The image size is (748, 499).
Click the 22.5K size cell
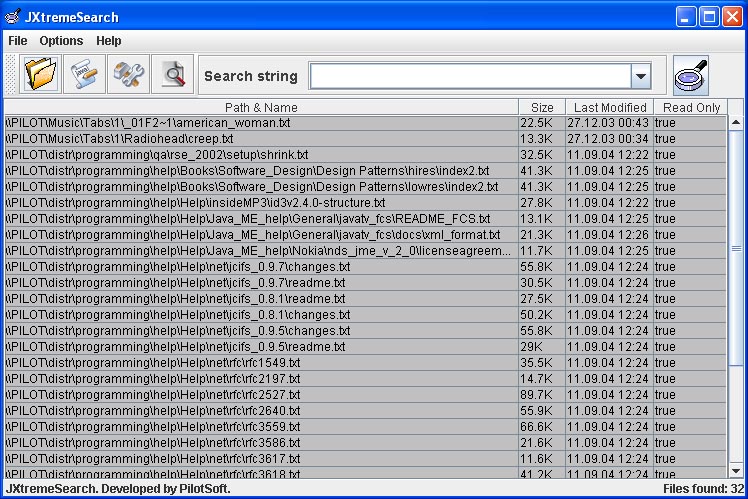[x=542, y=123]
